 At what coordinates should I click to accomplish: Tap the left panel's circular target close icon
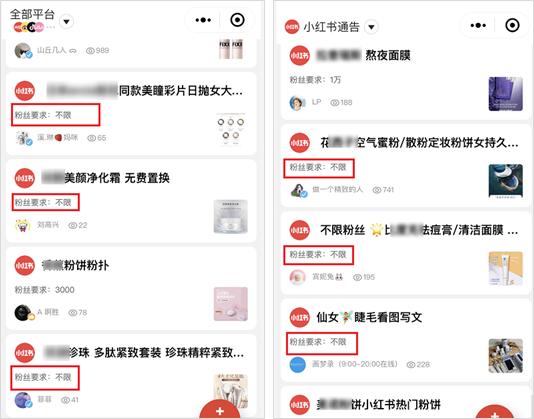coord(237,20)
